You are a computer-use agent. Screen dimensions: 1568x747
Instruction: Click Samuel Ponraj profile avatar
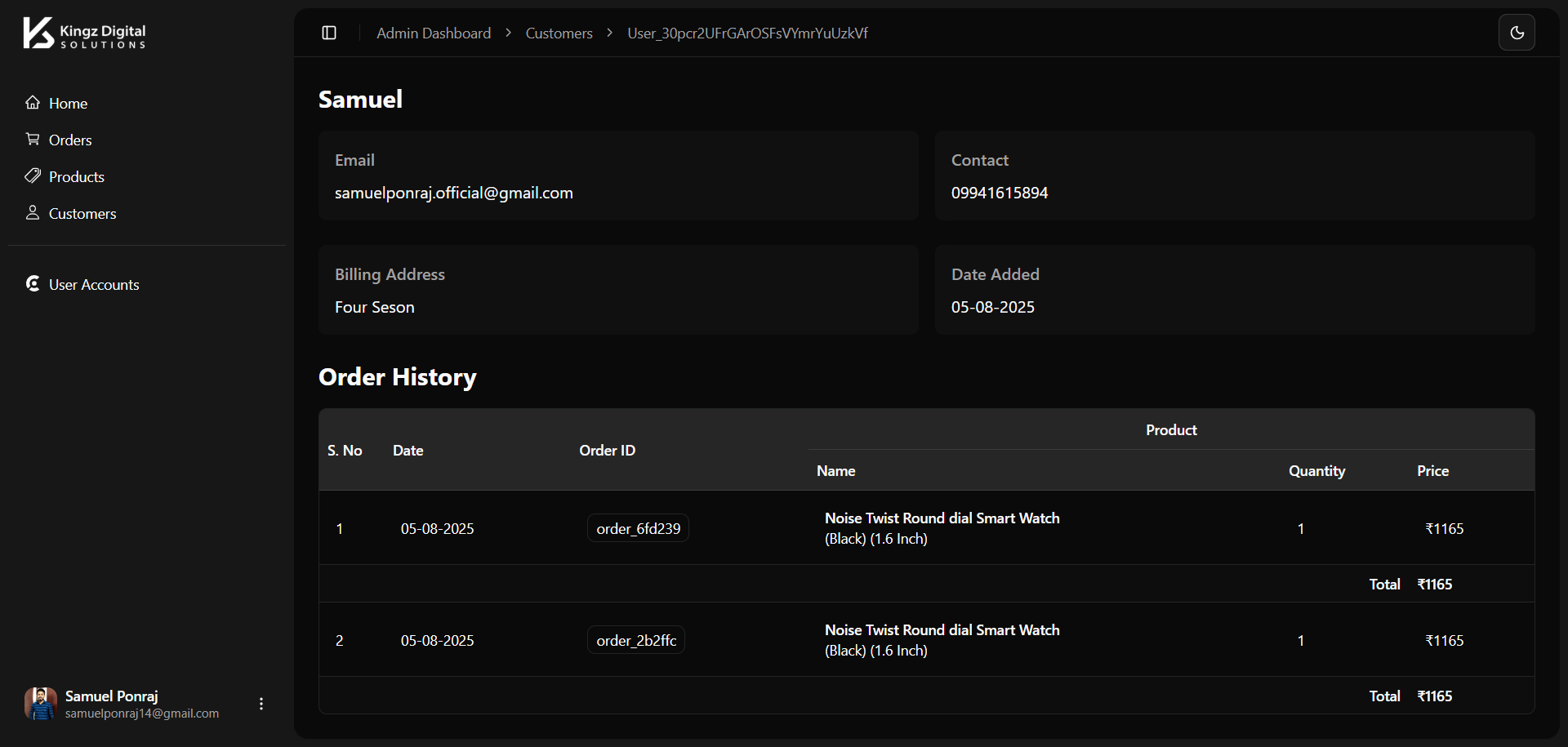tap(40, 704)
